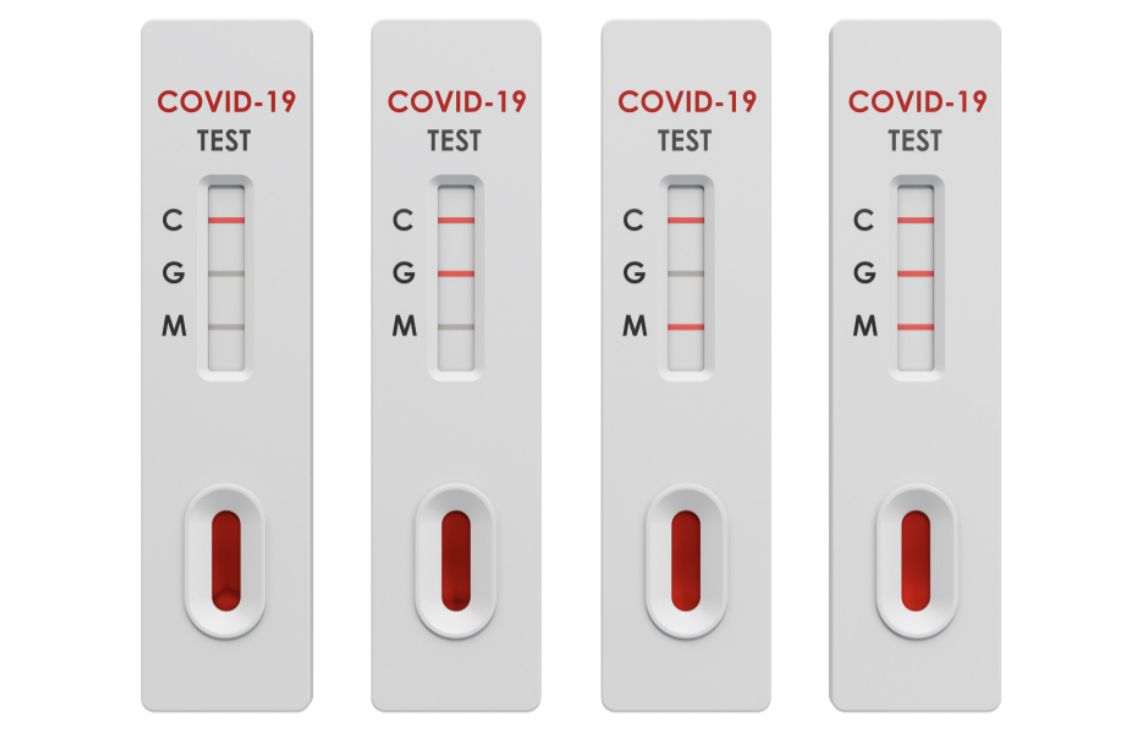Select the grey M line on the second test

(456, 327)
